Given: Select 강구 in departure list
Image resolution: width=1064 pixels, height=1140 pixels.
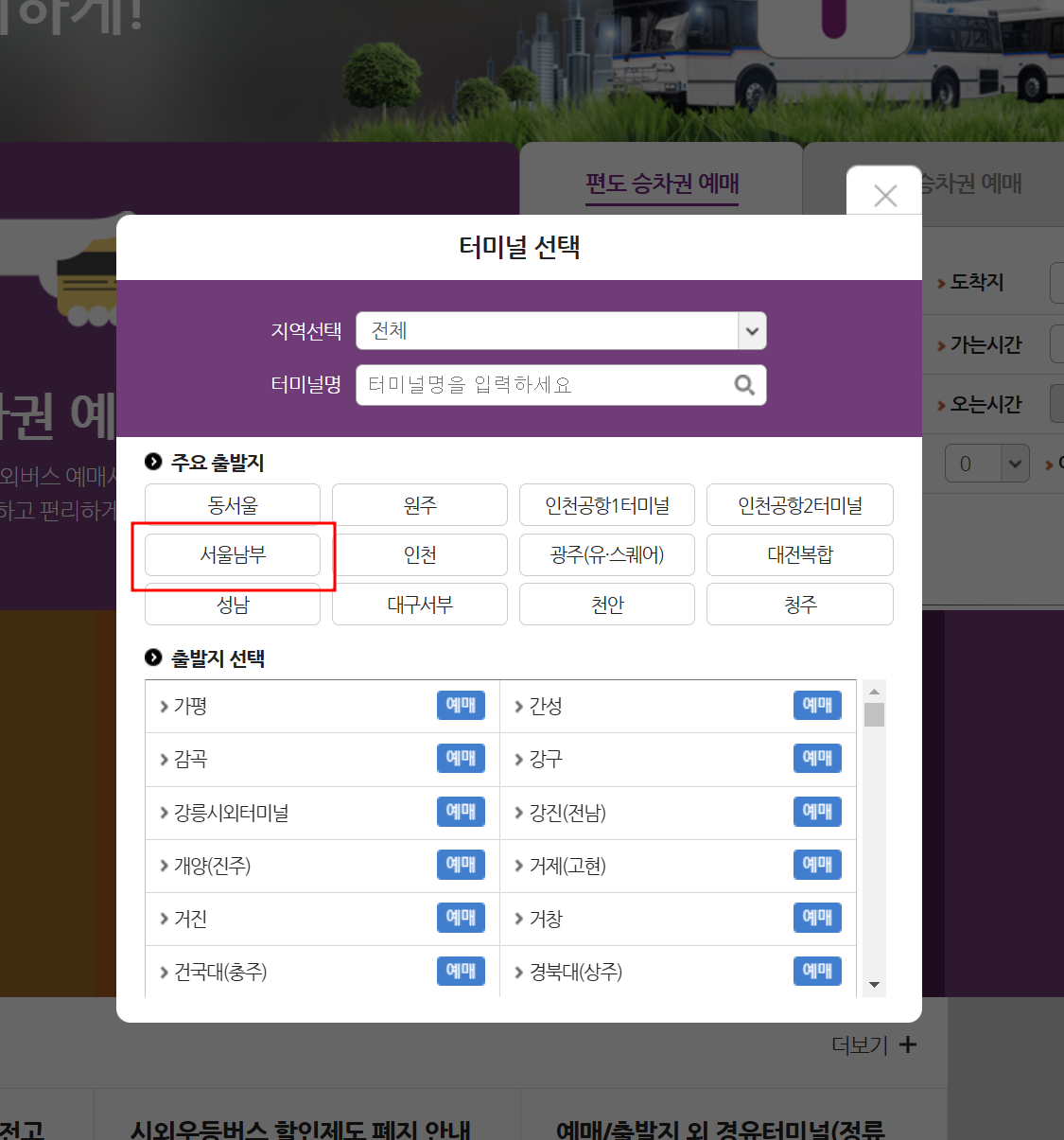Looking at the screenshot, I should pos(546,759).
